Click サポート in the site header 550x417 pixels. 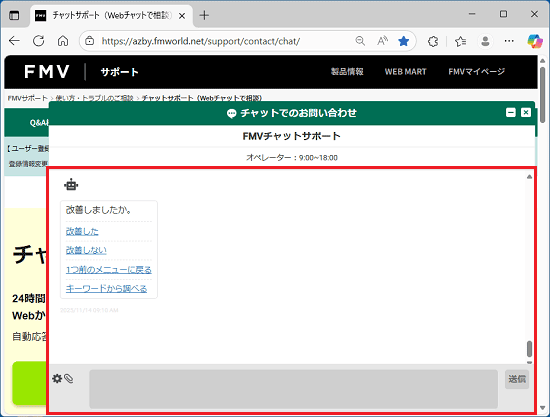point(120,72)
